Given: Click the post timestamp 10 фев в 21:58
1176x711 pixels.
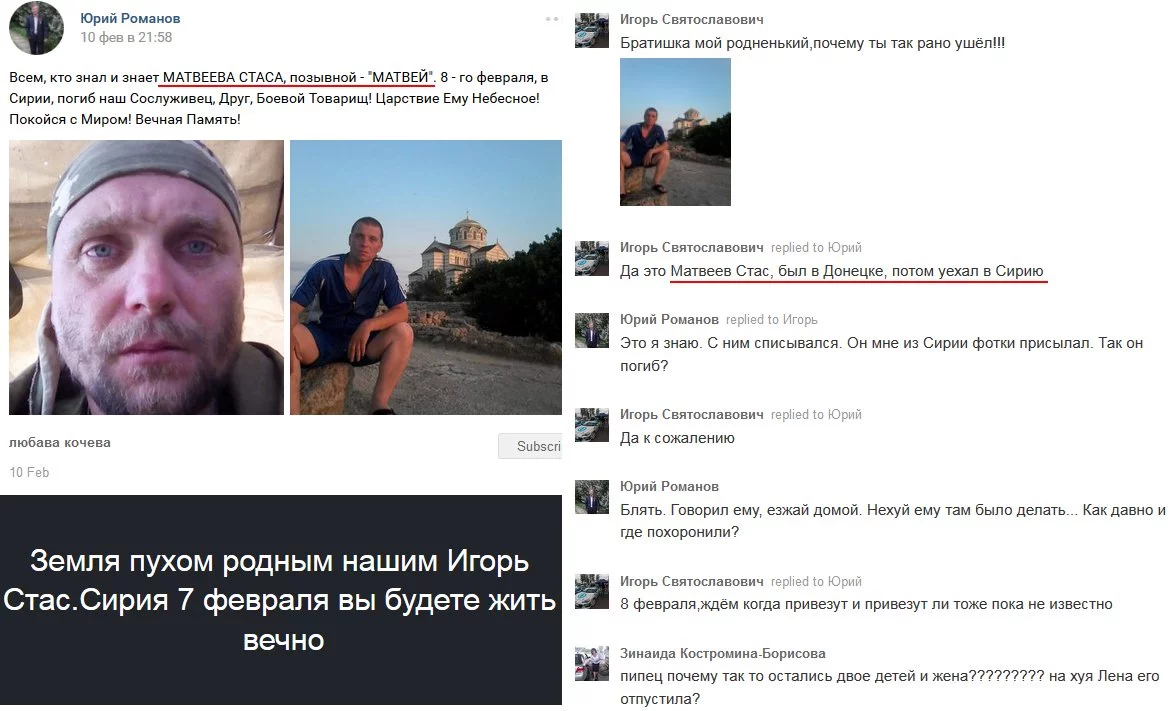Looking at the screenshot, I should click(x=126, y=38).
